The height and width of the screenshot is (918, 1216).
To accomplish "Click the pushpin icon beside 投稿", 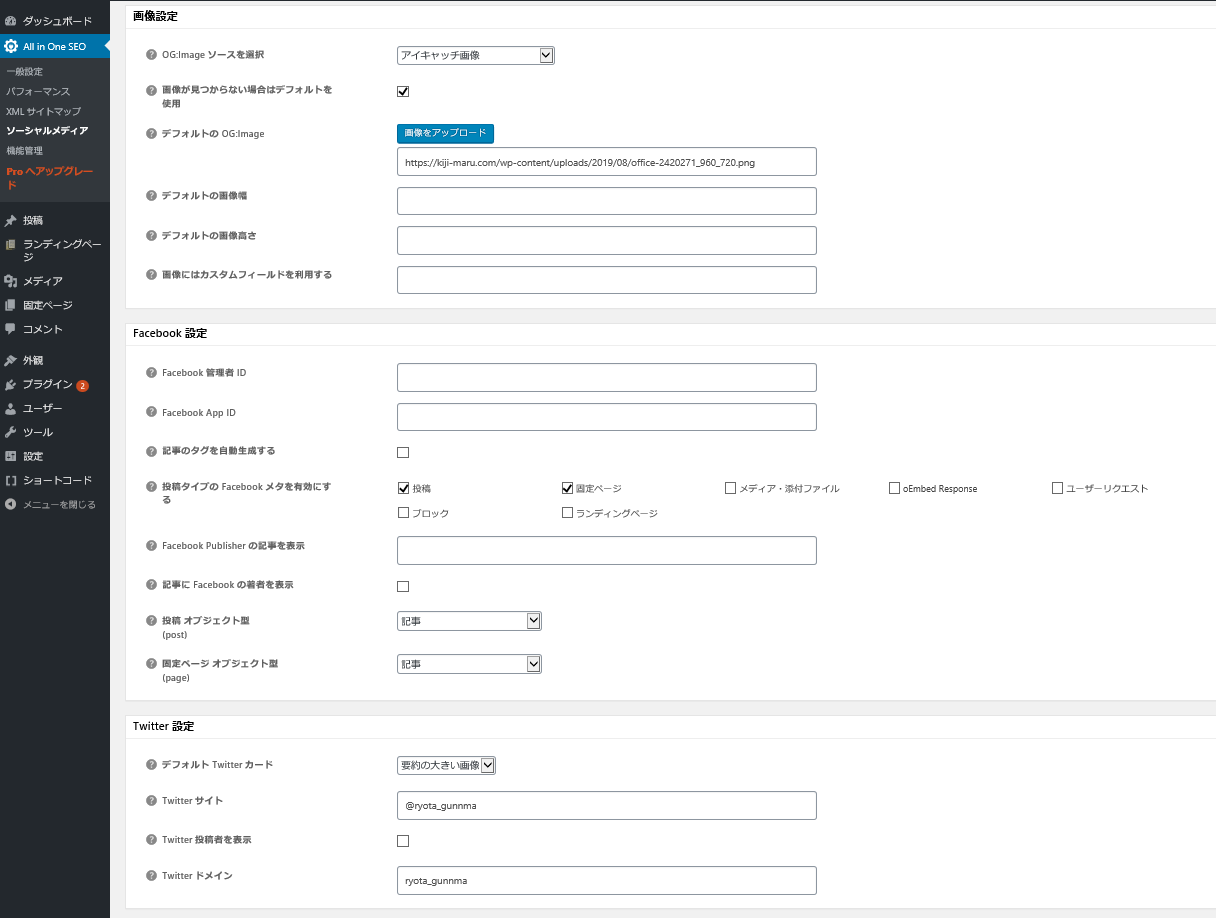I will 11,220.
